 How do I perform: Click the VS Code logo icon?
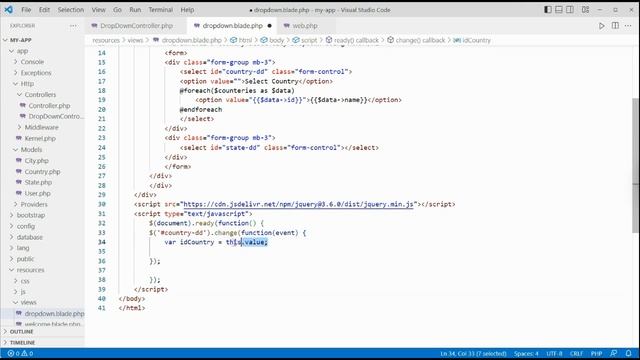pos(9,9)
